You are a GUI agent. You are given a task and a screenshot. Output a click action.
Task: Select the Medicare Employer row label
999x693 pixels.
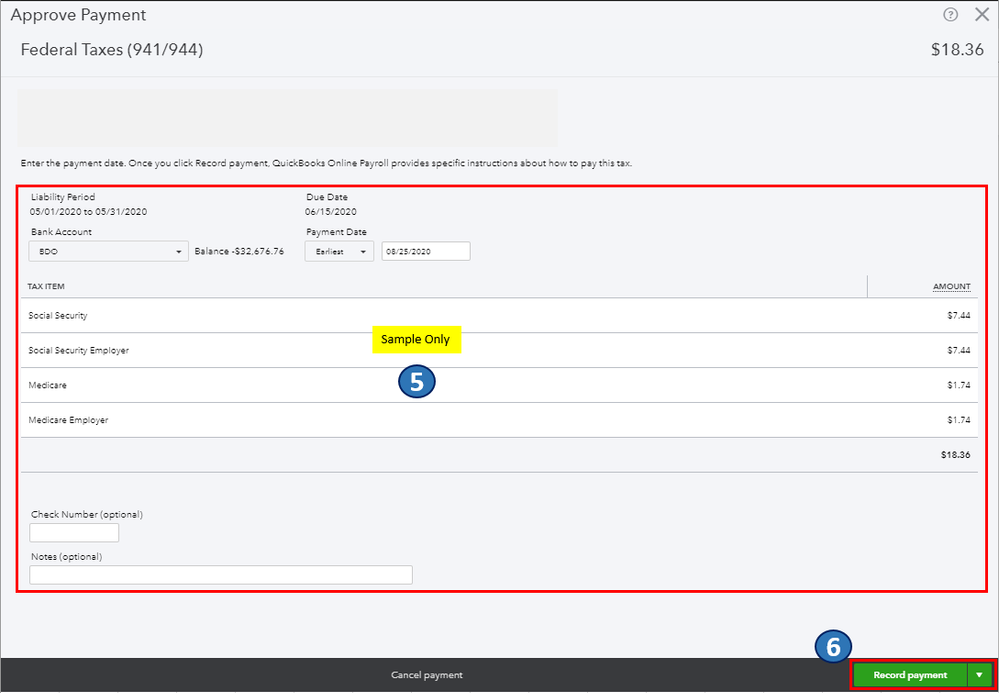tap(69, 420)
